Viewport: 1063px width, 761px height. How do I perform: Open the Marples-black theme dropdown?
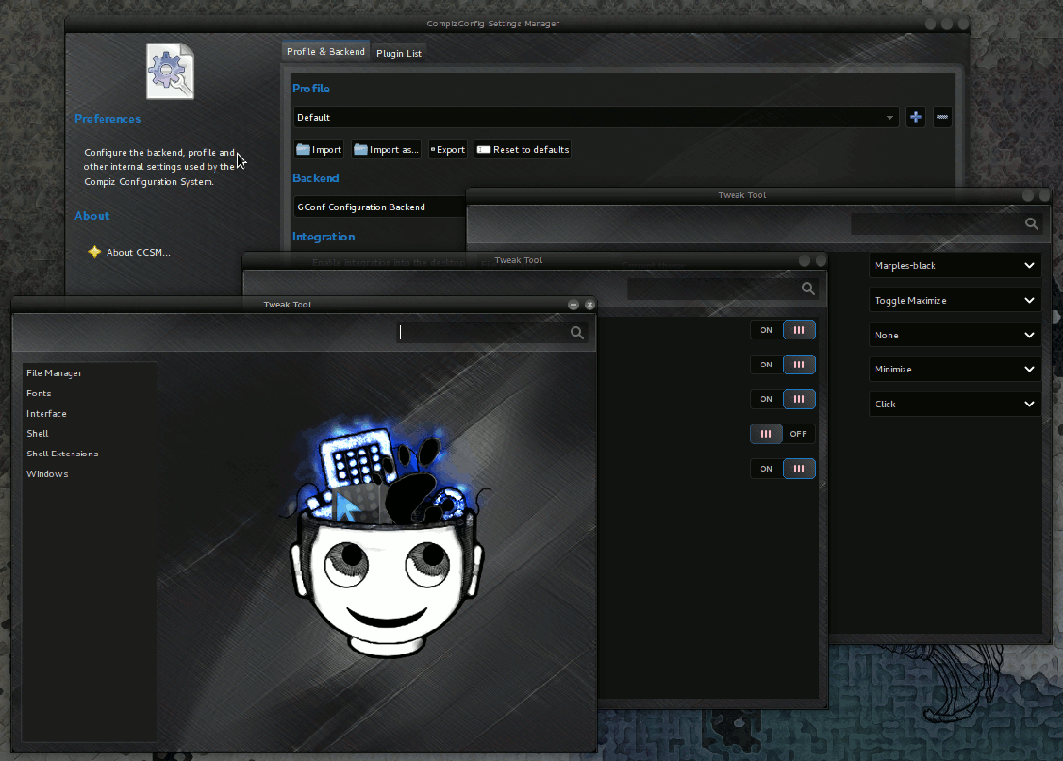[955, 266]
